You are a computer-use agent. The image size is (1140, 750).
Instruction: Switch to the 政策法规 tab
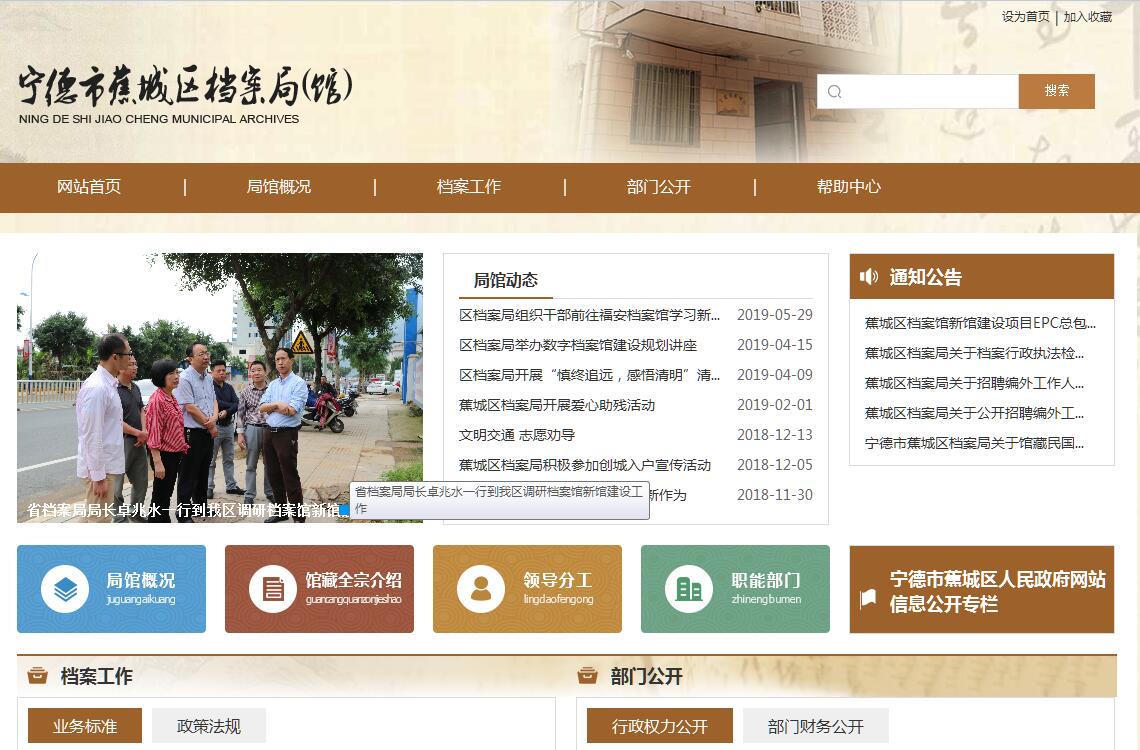point(209,726)
